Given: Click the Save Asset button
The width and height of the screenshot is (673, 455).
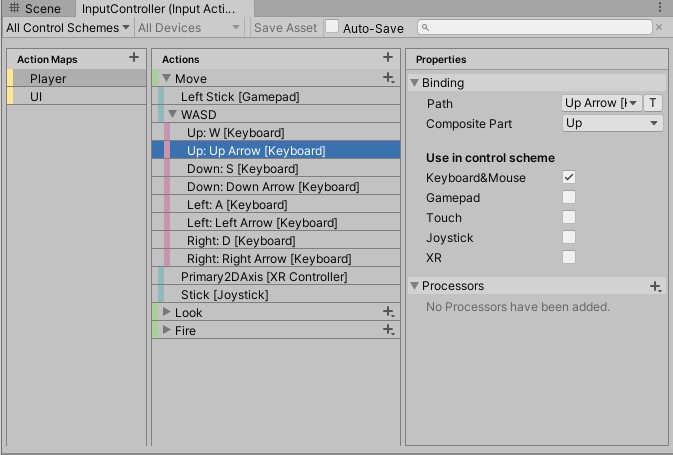Looking at the screenshot, I should (285, 28).
